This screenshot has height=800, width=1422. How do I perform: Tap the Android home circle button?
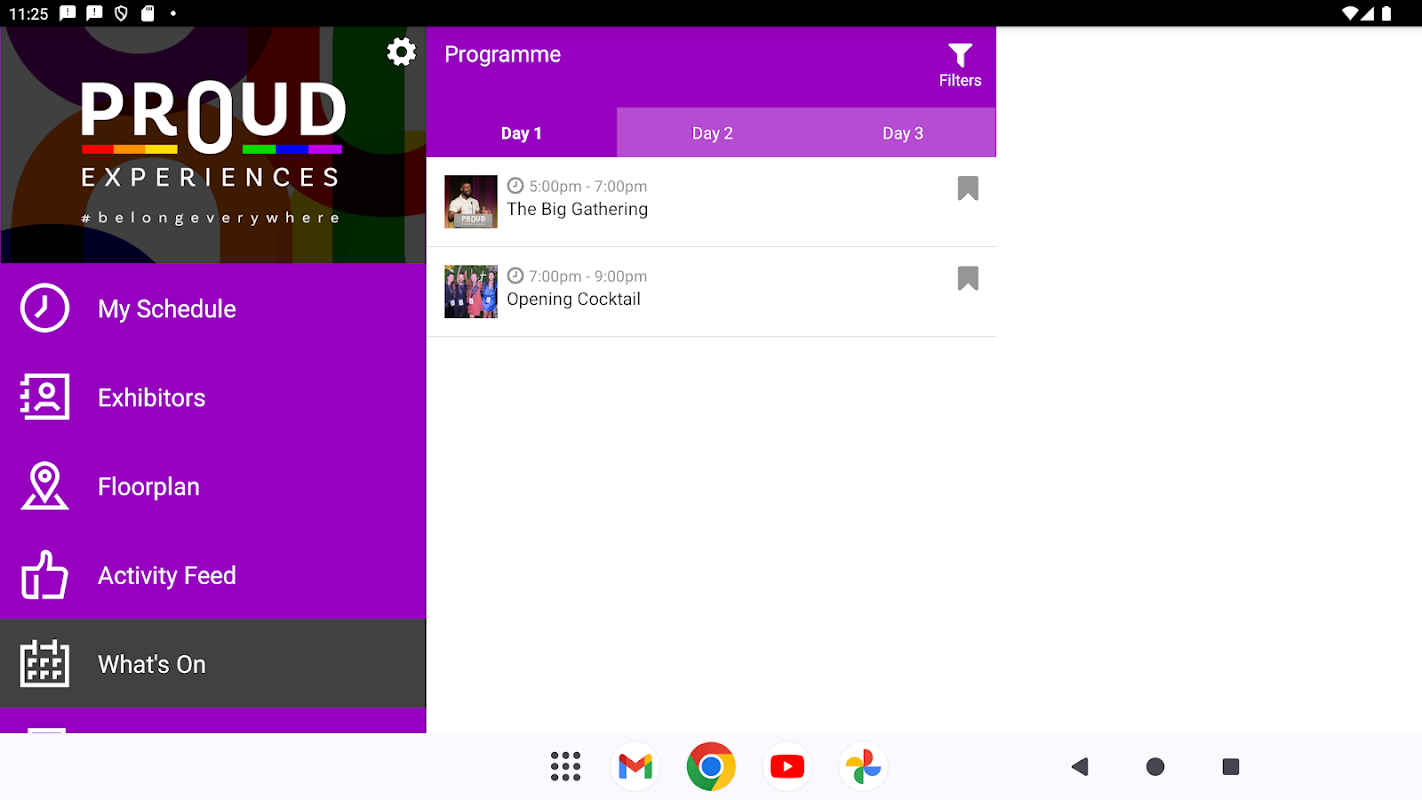1155,767
